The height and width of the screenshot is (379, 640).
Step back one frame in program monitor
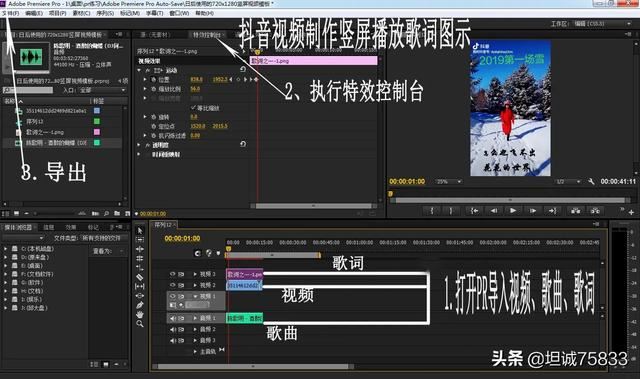pyautogui.click(x=493, y=211)
